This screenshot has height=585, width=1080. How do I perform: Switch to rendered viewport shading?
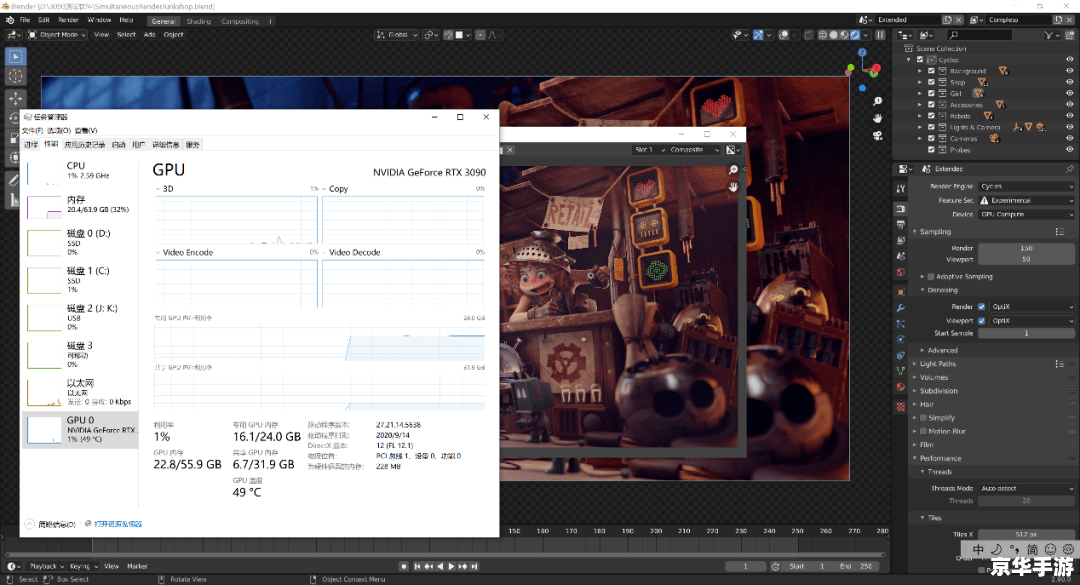pos(855,34)
